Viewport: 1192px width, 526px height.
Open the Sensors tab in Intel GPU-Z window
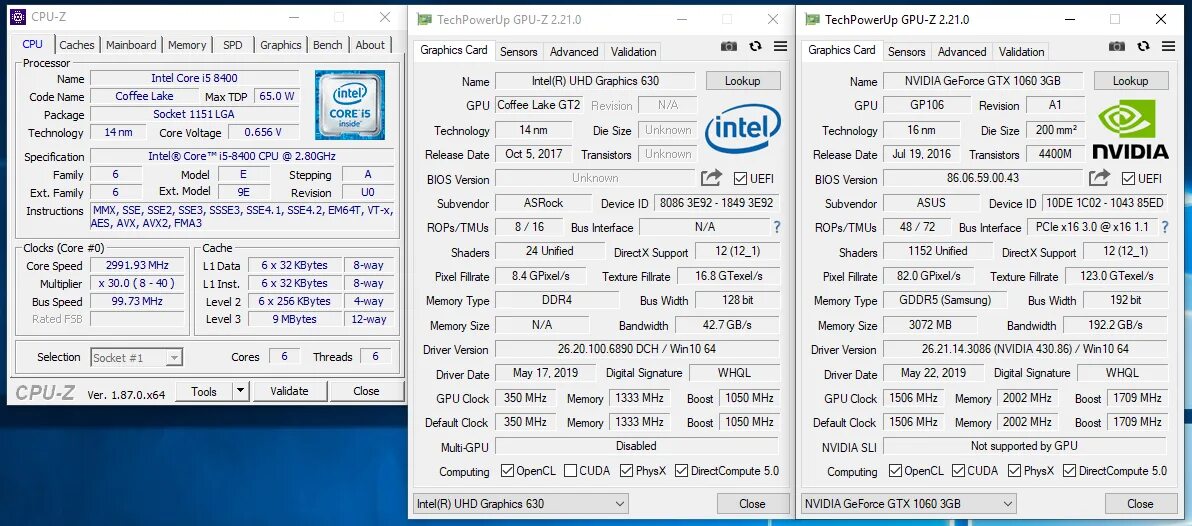pyautogui.click(x=518, y=52)
